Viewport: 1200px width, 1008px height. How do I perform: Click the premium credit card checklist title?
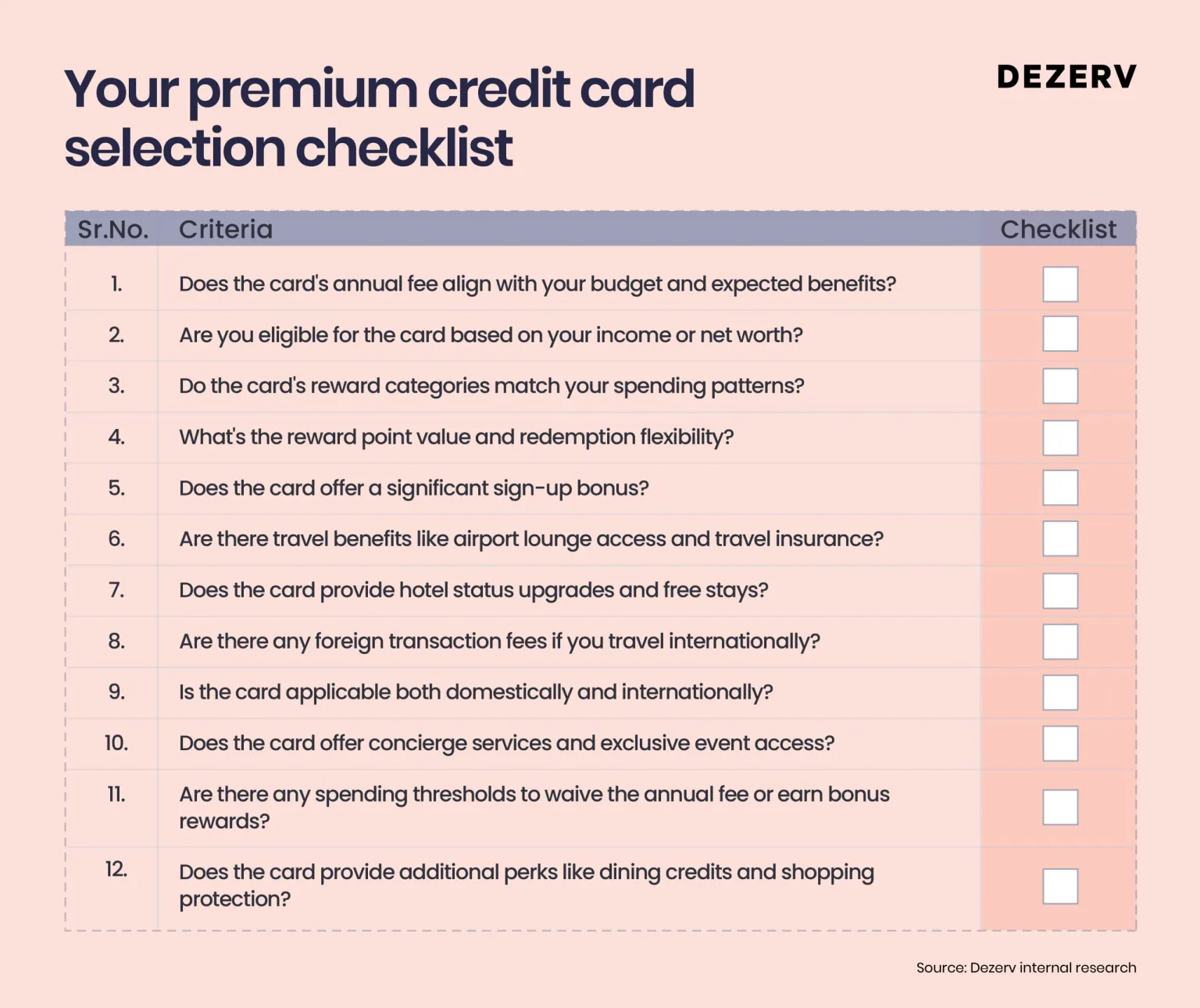pyautogui.click(x=379, y=117)
